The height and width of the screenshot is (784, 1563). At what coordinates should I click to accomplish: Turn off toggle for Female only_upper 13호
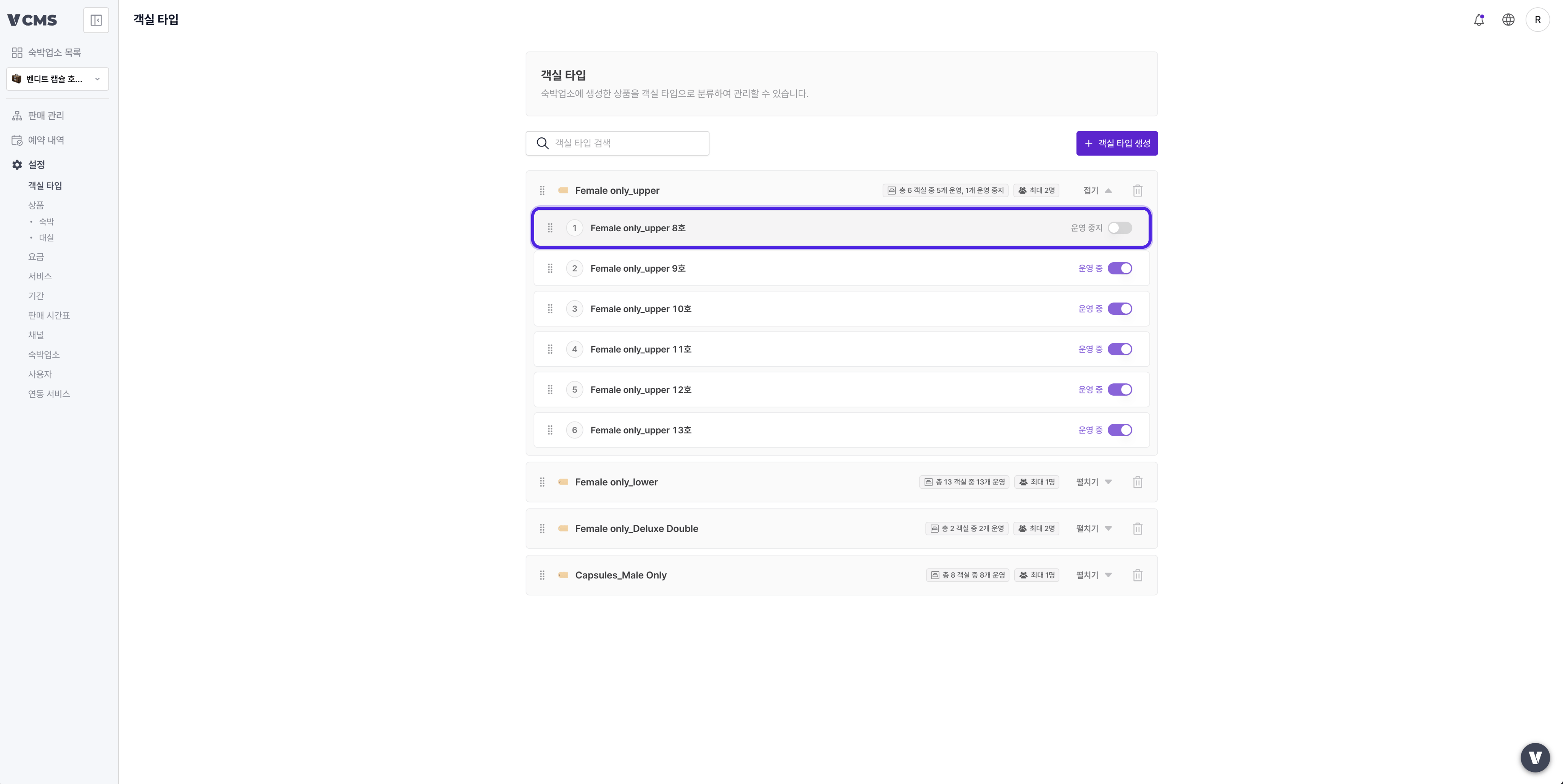(x=1120, y=430)
